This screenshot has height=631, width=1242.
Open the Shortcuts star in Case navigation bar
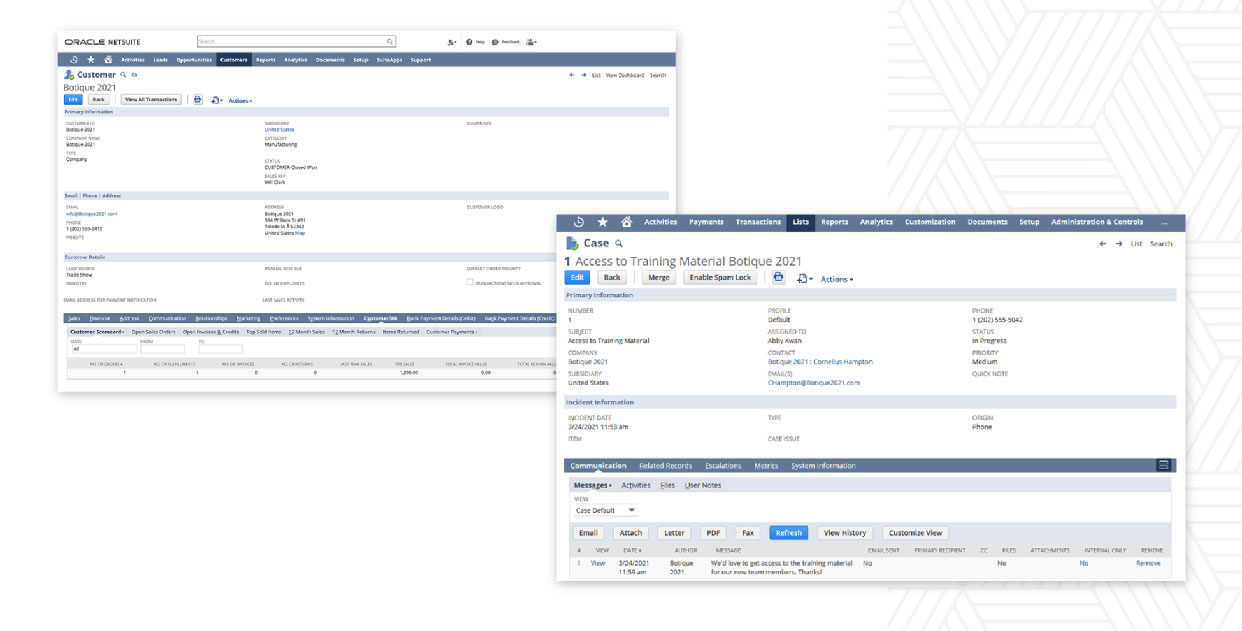click(602, 222)
